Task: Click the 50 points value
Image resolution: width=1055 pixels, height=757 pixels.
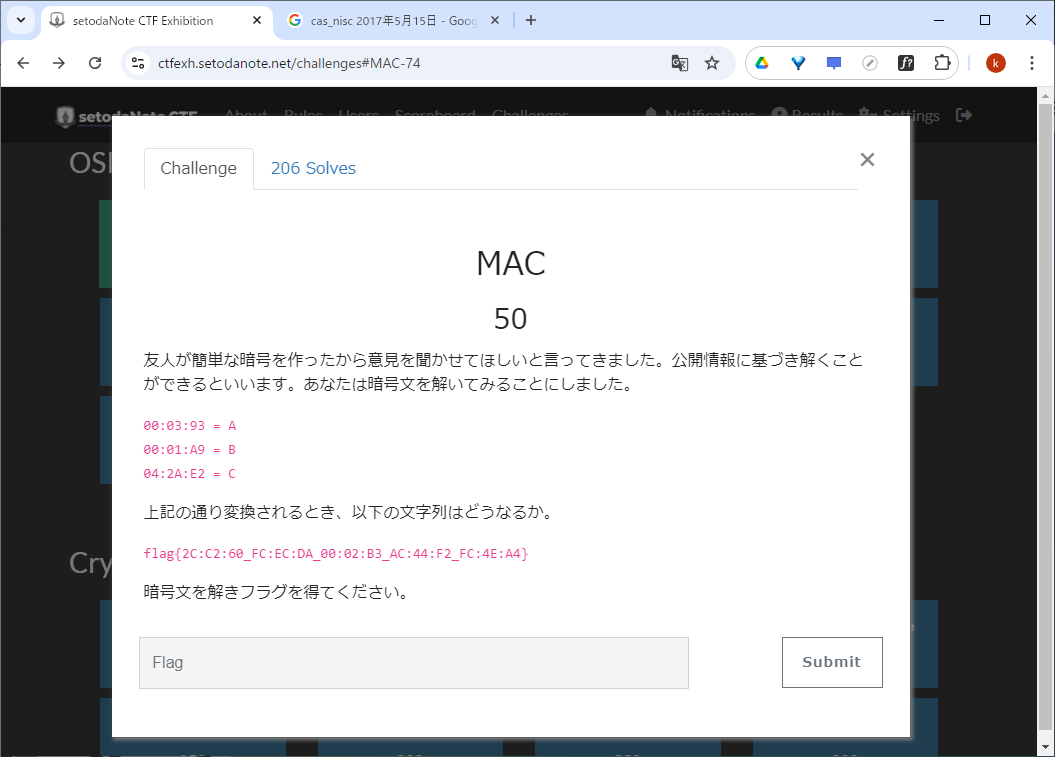Action: click(511, 319)
